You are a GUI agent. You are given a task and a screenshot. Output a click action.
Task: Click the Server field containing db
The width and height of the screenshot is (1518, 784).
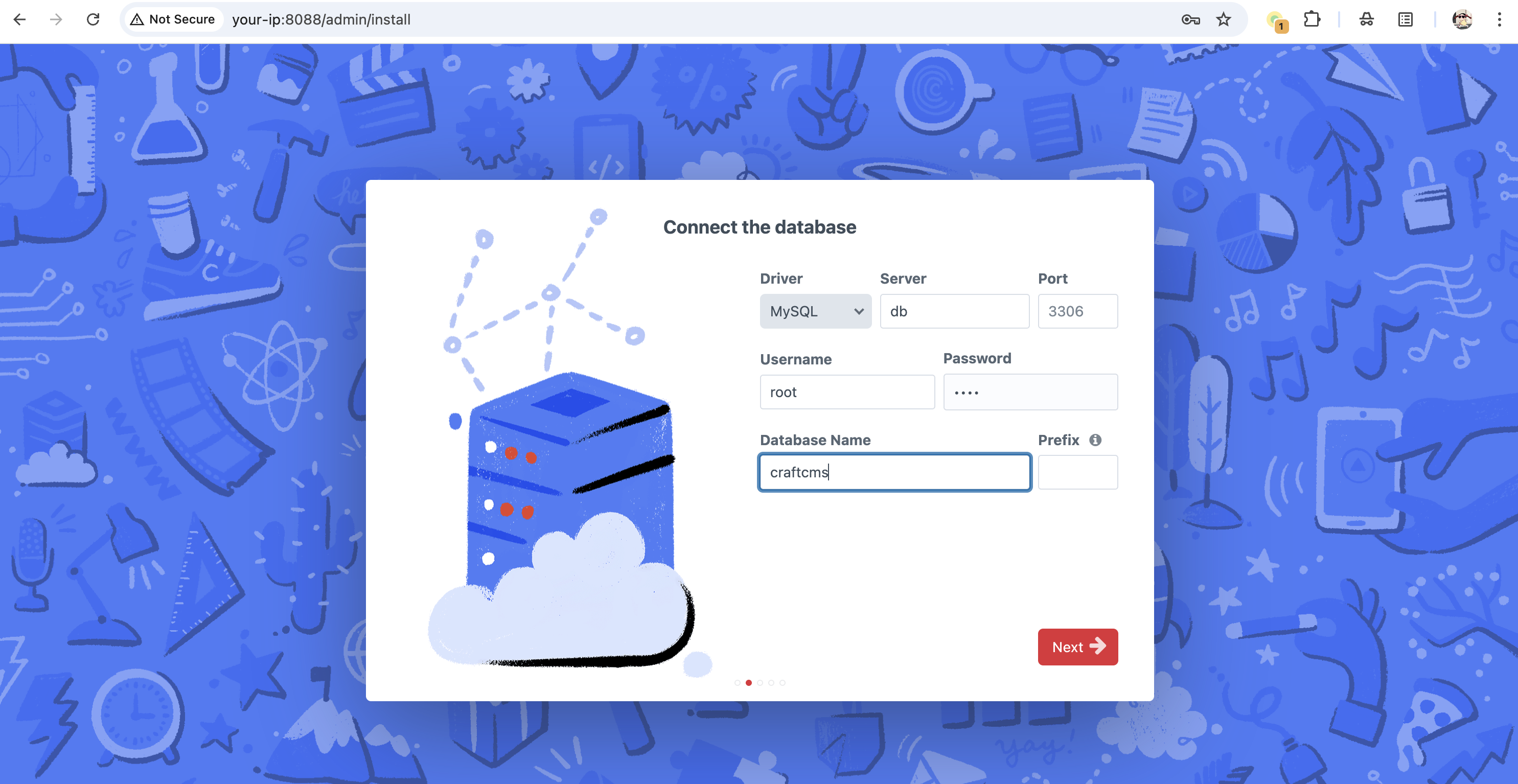tap(954, 311)
